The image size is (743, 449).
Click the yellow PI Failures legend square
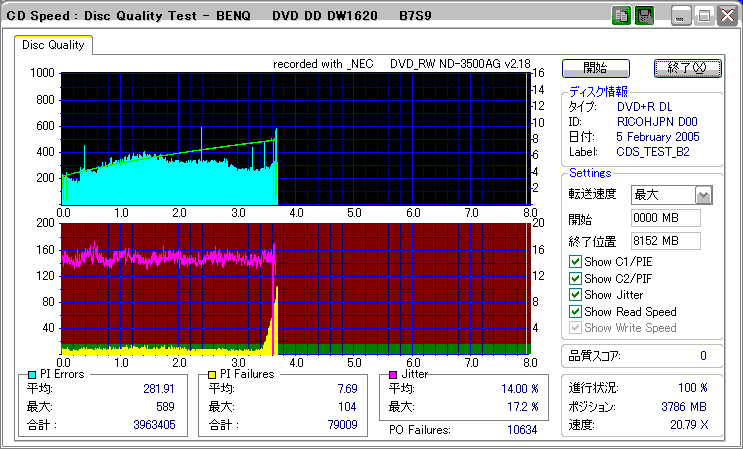click(x=212, y=375)
